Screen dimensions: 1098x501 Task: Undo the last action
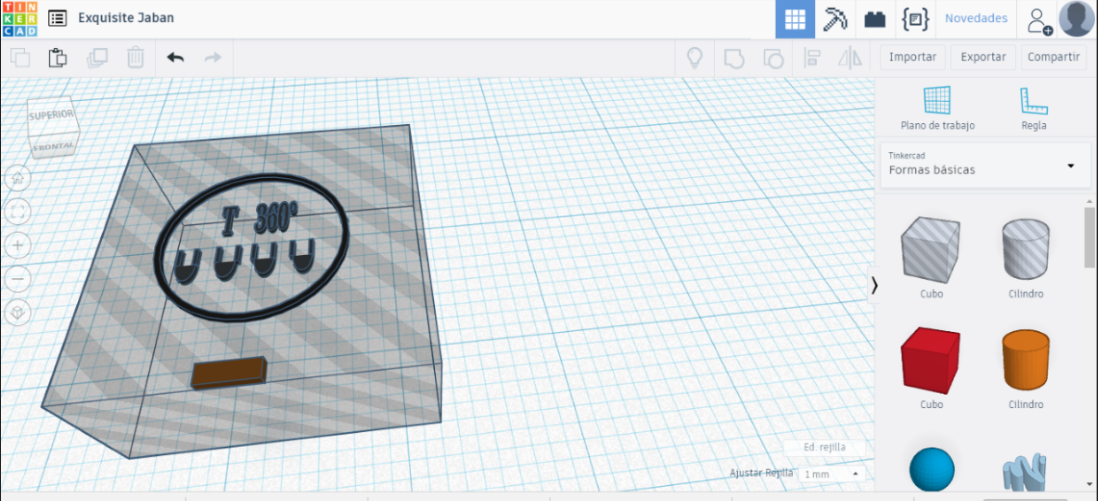(x=175, y=57)
